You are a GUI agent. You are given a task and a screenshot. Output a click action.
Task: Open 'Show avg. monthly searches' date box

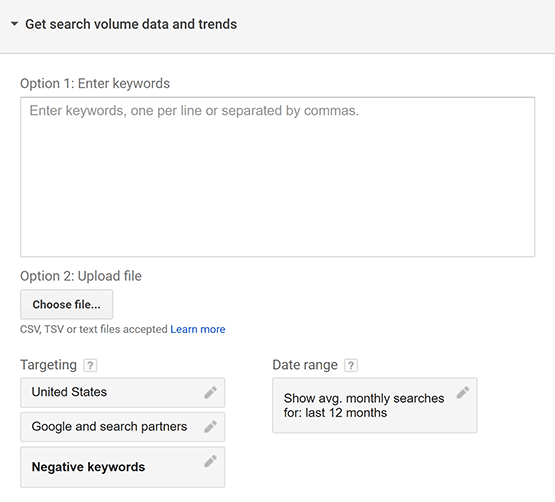375,405
